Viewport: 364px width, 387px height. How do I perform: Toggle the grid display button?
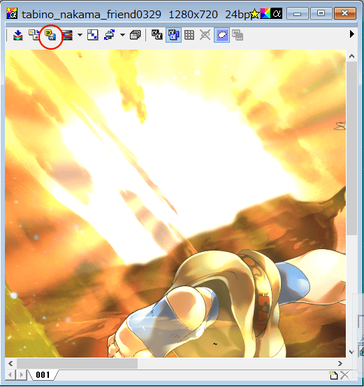tap(189, 35)
